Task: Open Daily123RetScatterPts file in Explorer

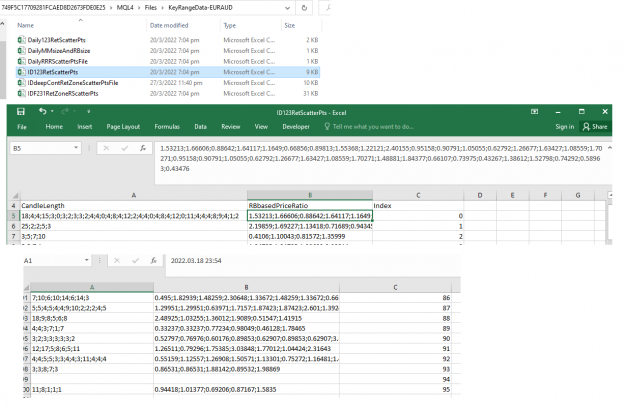Action: pyautogui.click(x=56, y=40)
